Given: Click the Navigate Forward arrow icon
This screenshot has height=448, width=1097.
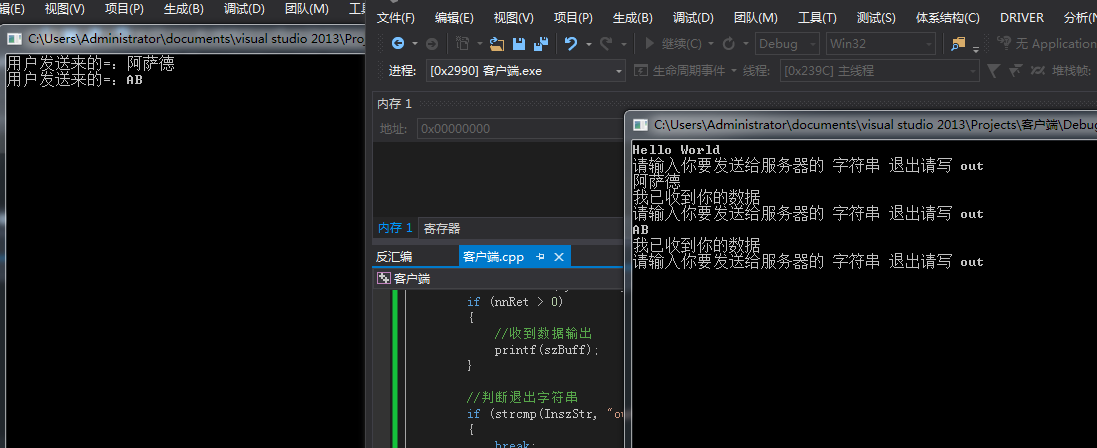Looking at the screenshot, I should pyautogui.click(x=432, y=43).
